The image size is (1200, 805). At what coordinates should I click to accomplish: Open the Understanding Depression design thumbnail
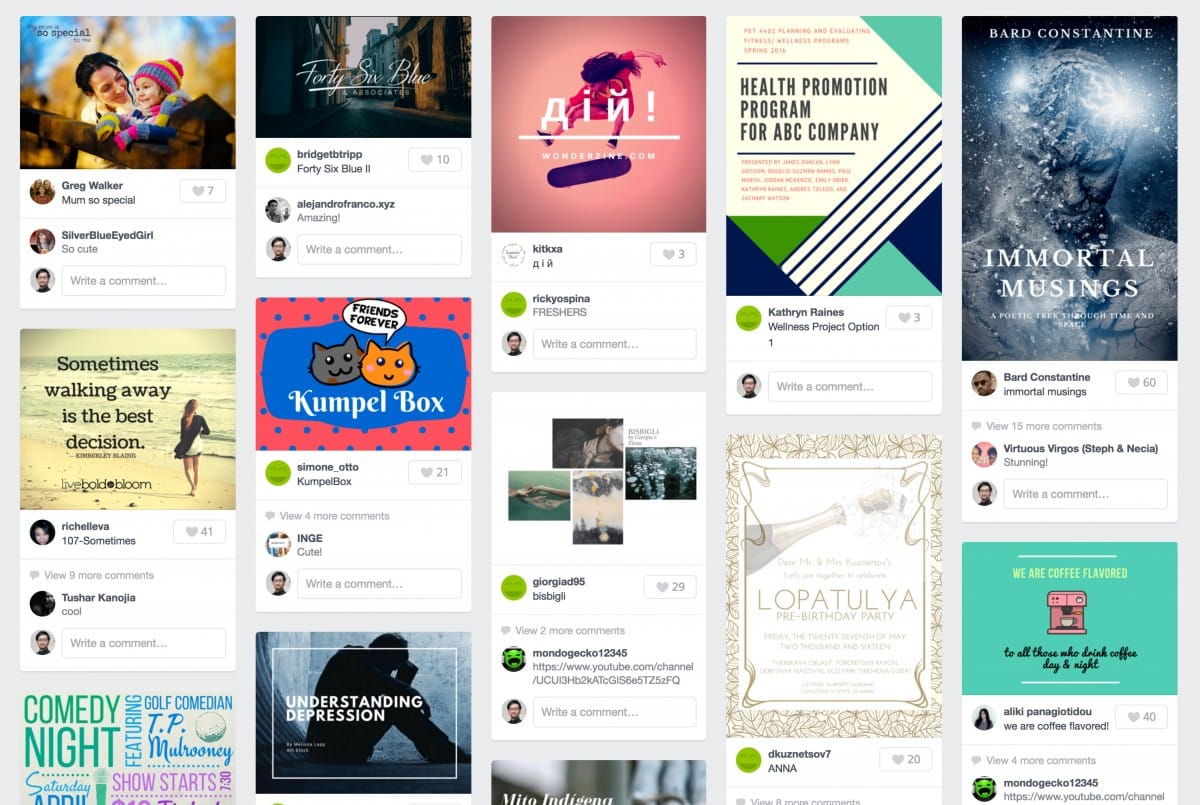(363, 712)
